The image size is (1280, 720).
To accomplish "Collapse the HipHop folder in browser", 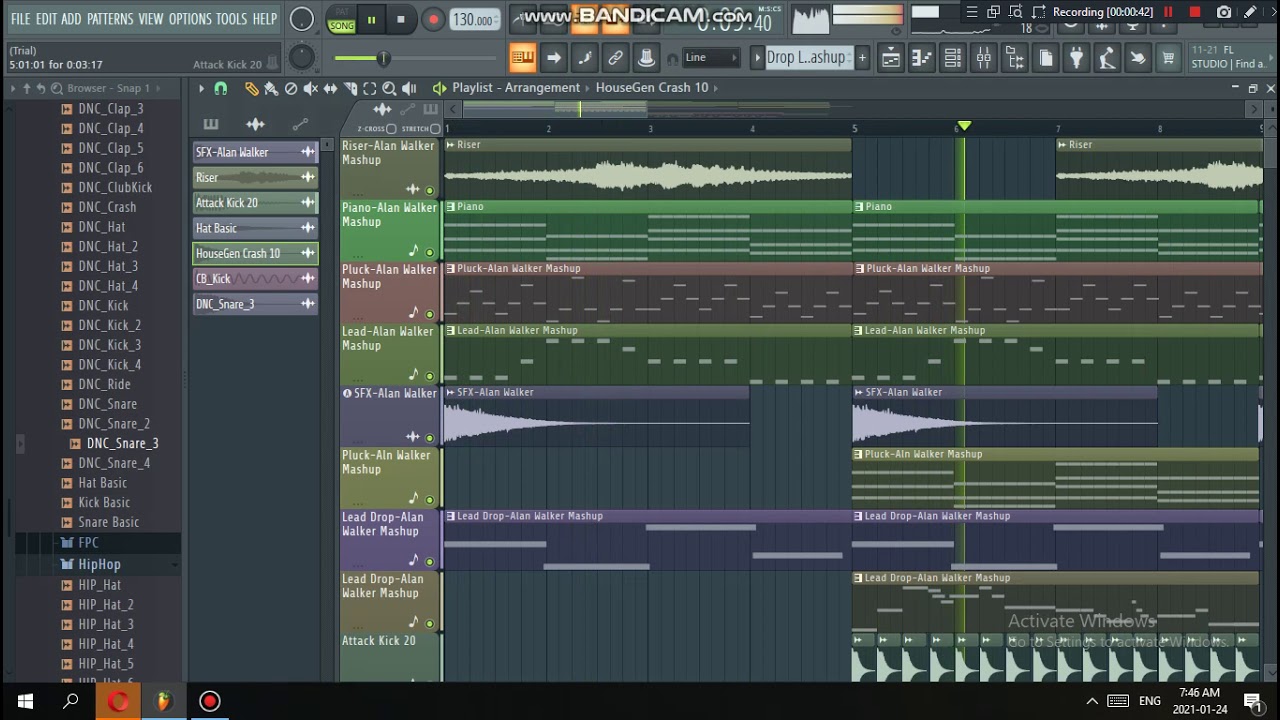I will [x=98, y=564].
